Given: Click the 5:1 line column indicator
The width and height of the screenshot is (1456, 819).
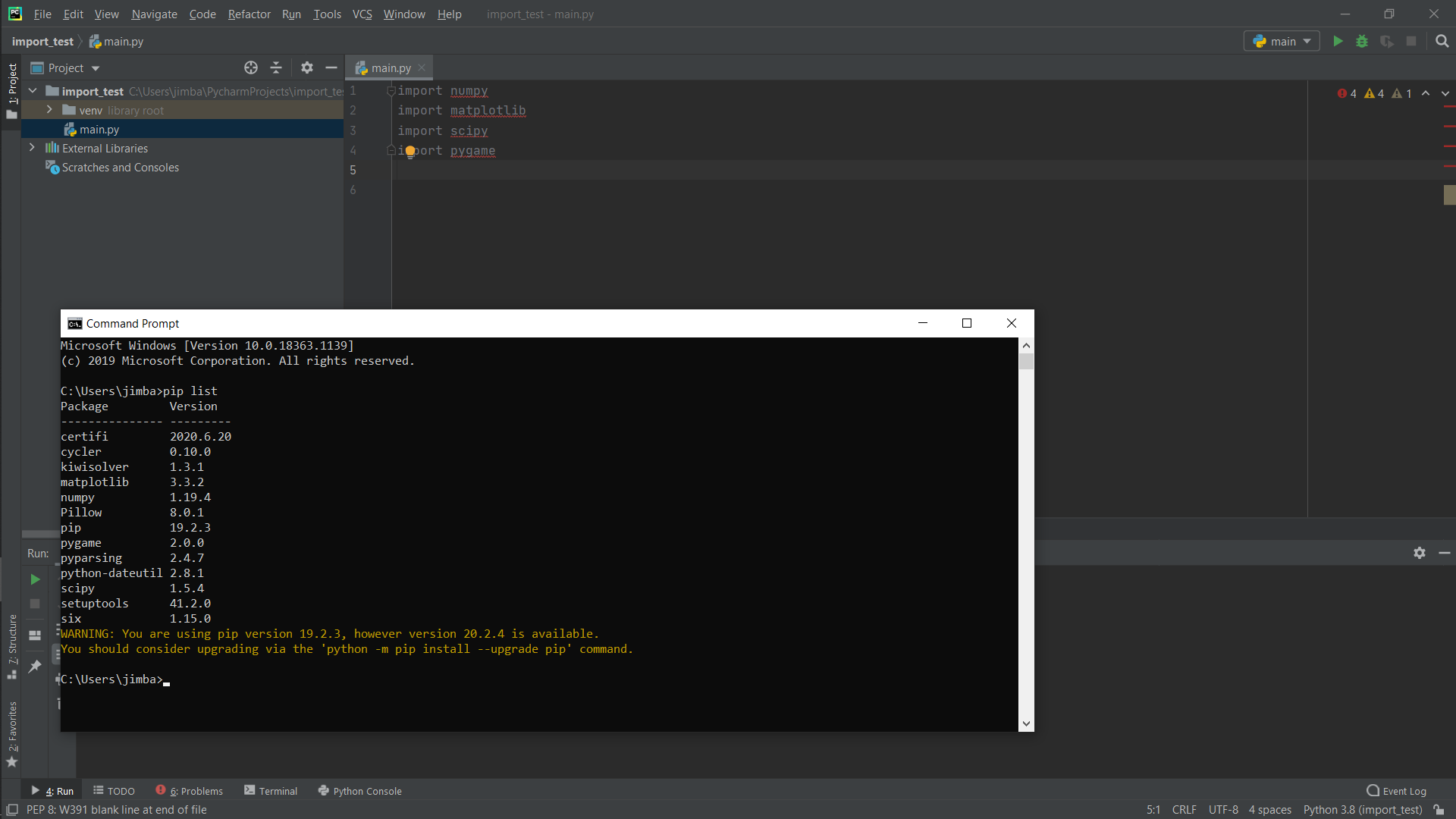Looking at the screenshot, I should (1153, 810).
